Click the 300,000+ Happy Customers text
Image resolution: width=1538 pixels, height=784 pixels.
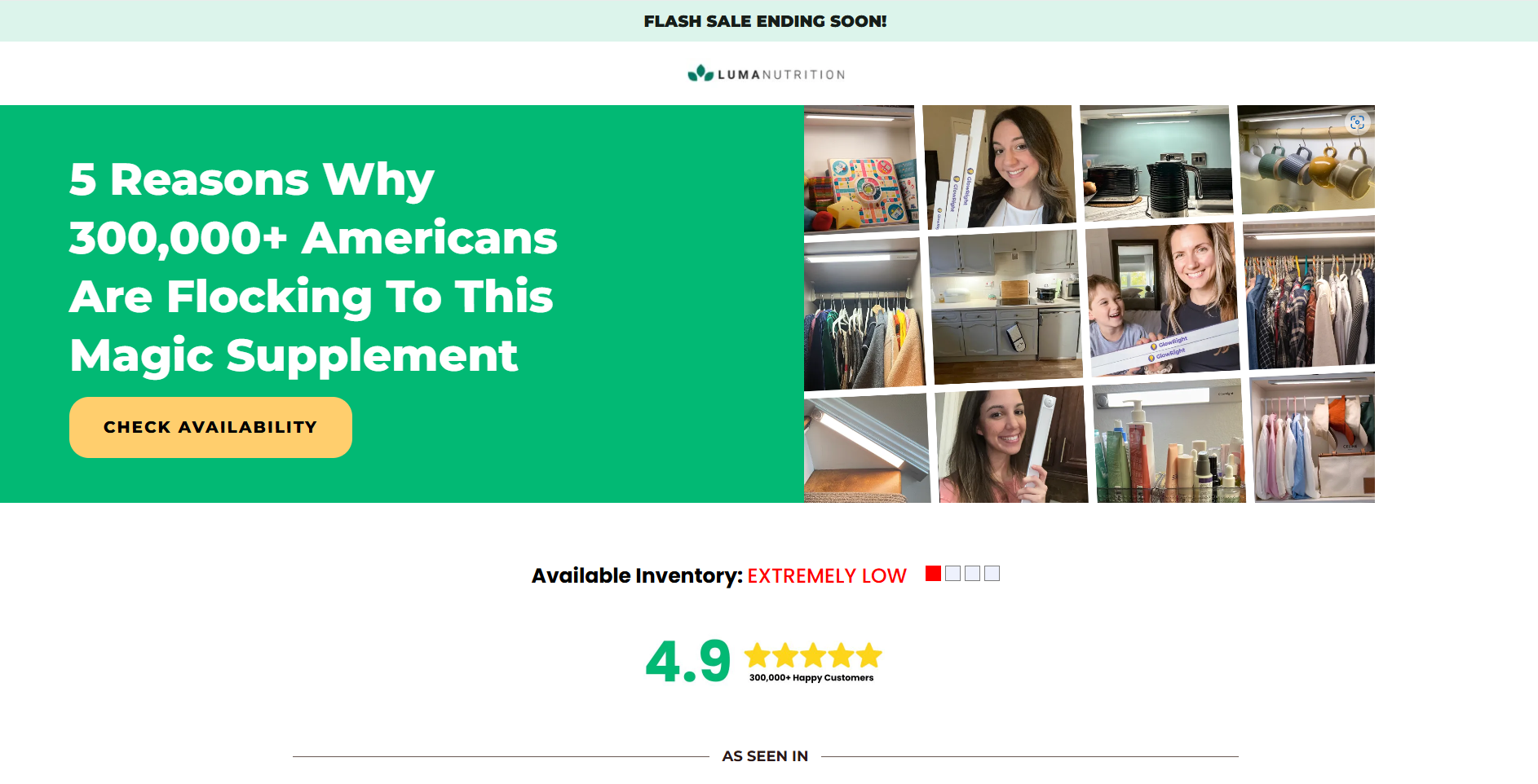(x=811, y=678)
